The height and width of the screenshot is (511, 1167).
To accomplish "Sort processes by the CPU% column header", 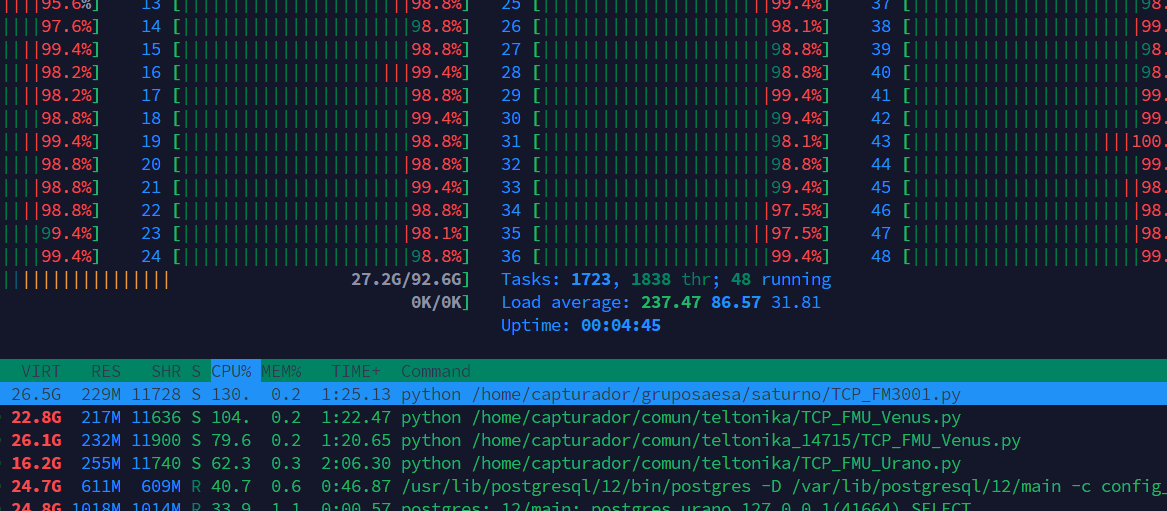I will point(231,371).
